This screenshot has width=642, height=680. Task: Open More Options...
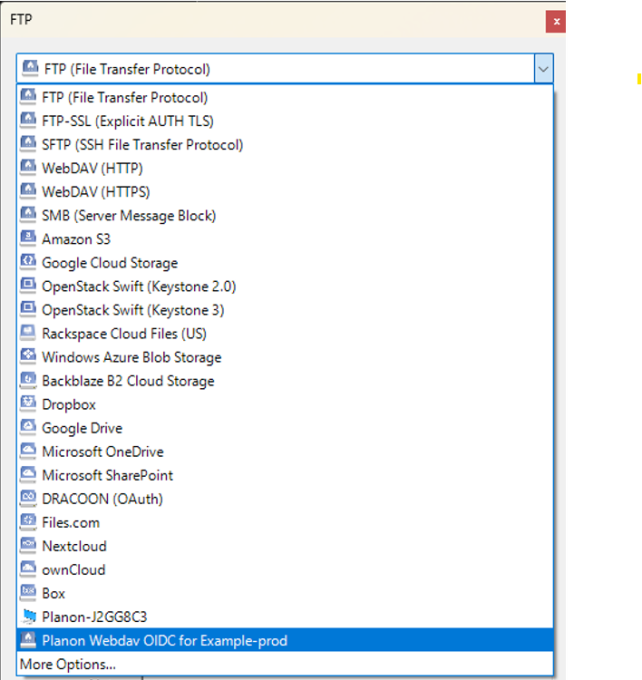coord(285,664)
